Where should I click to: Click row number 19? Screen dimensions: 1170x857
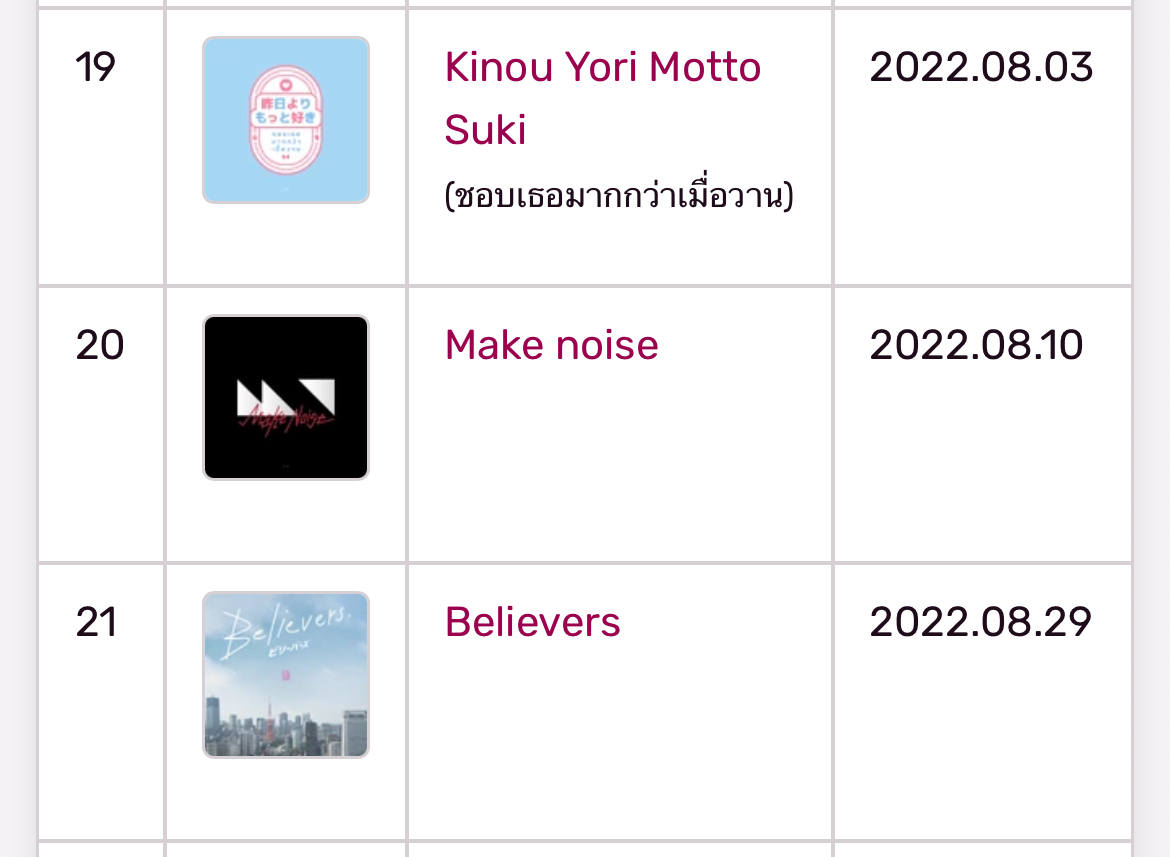[x=96, y=67]
